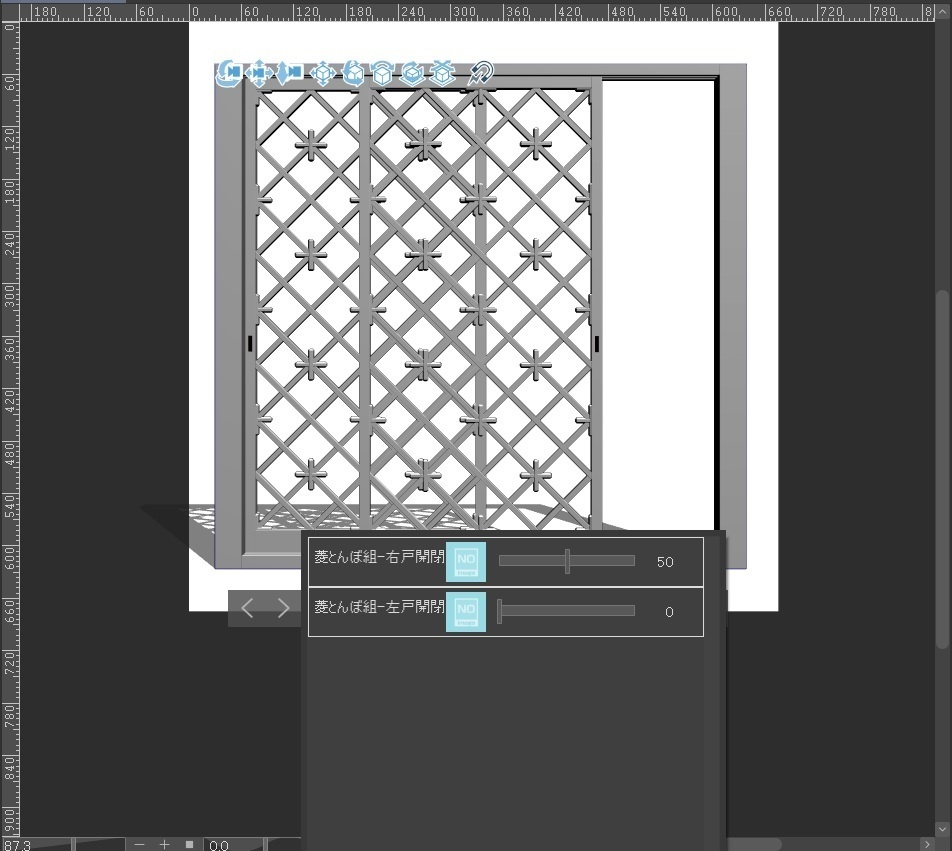Screen dimensions: 952x851
Task: Select the horizontal plane rotate object icon
Action: tap(412, 73)
